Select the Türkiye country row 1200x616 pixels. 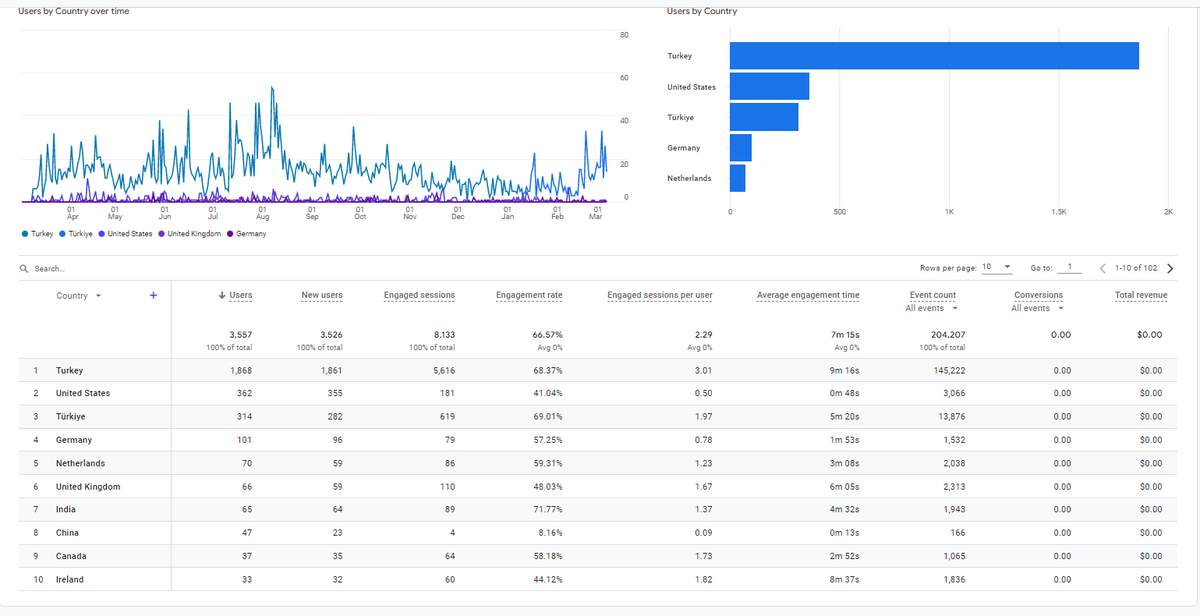pos(599,416)
